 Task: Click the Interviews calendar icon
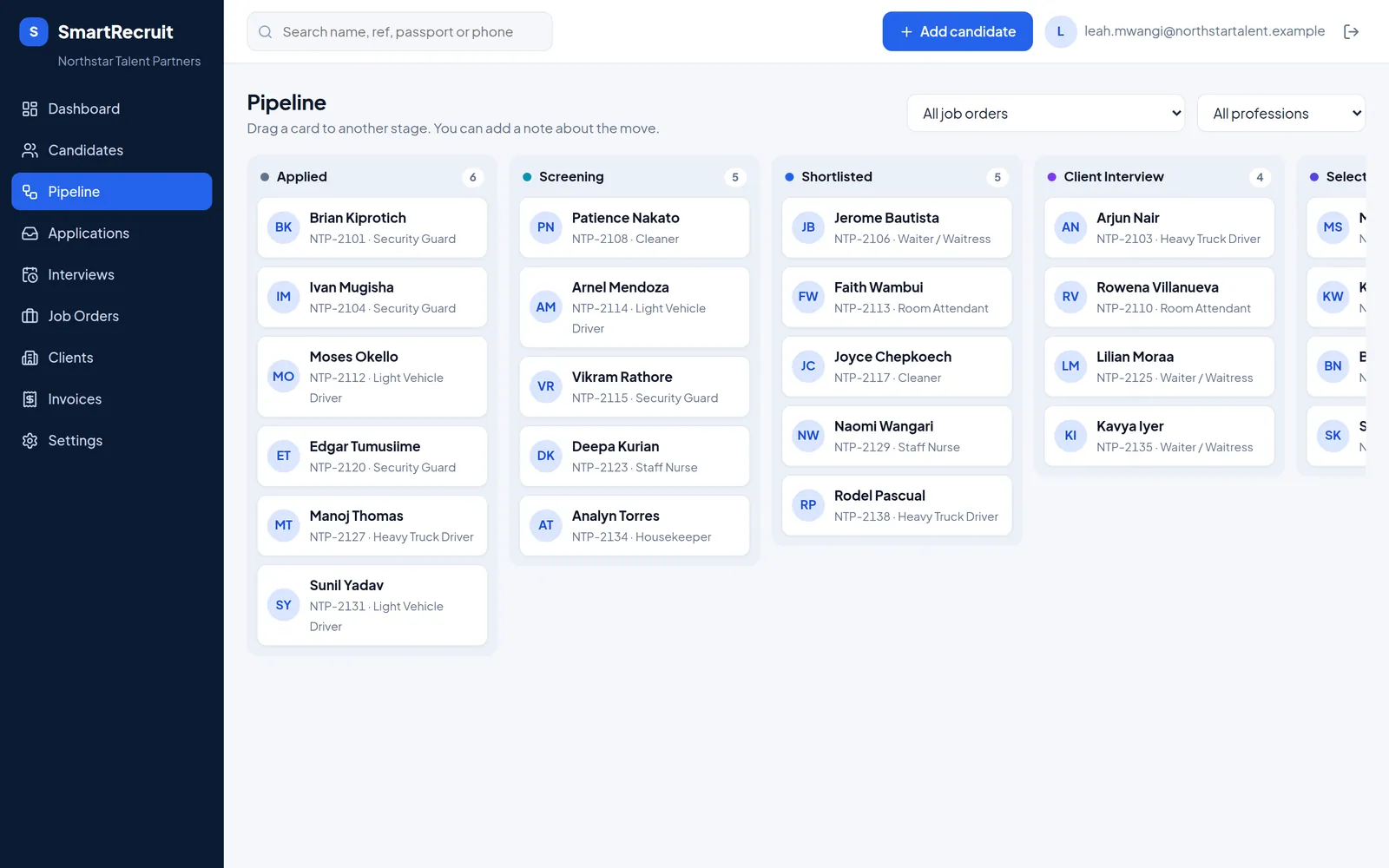pos(30,274)
